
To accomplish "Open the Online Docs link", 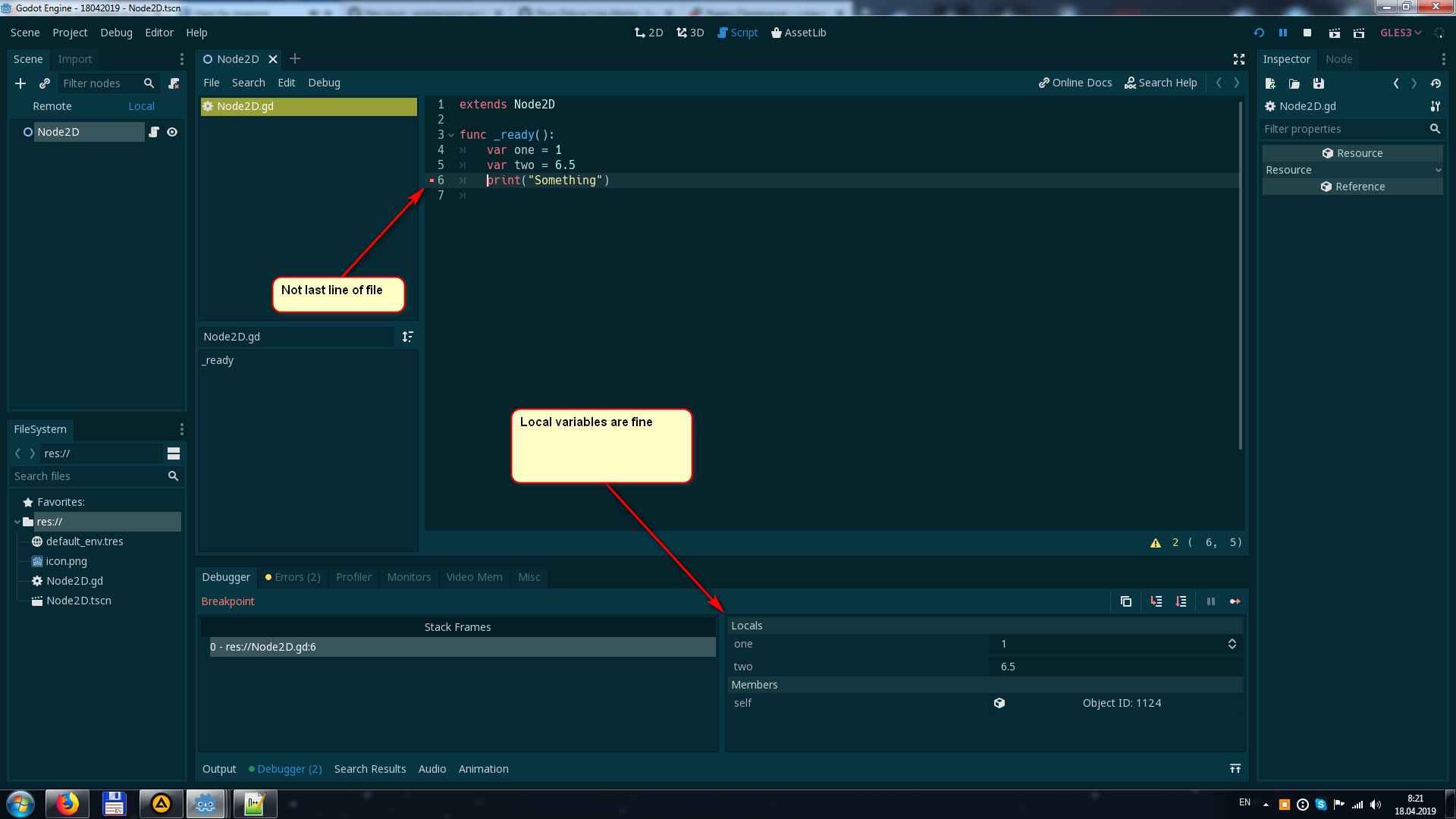I will click(x=1075, y=83).
